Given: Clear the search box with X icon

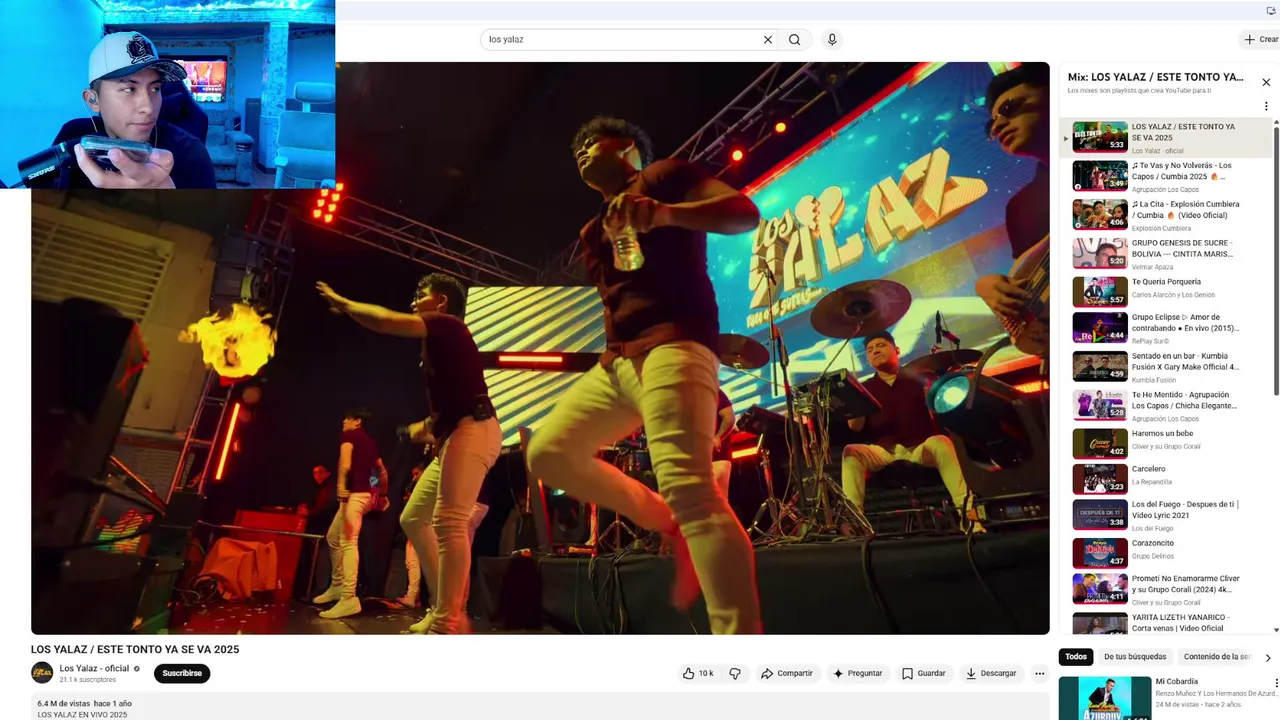Looking at the screenshot, I should [x=768, y=40].
